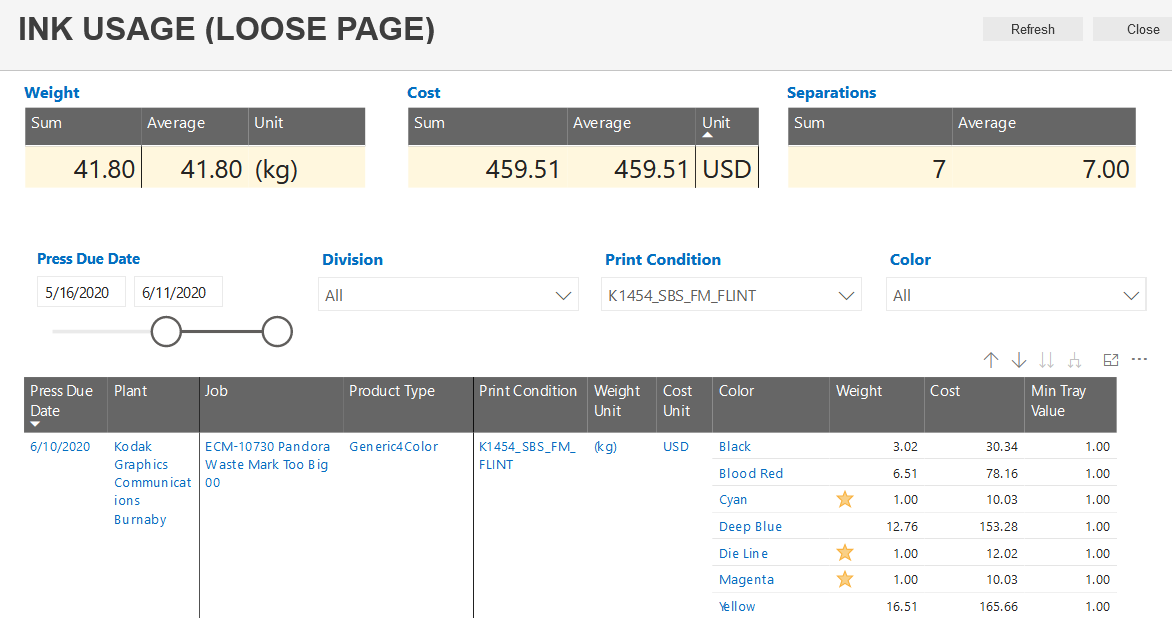This screenshot has height=631, width=1172.
Task: Click the drill up arrow icon
Action: (991, 360)
